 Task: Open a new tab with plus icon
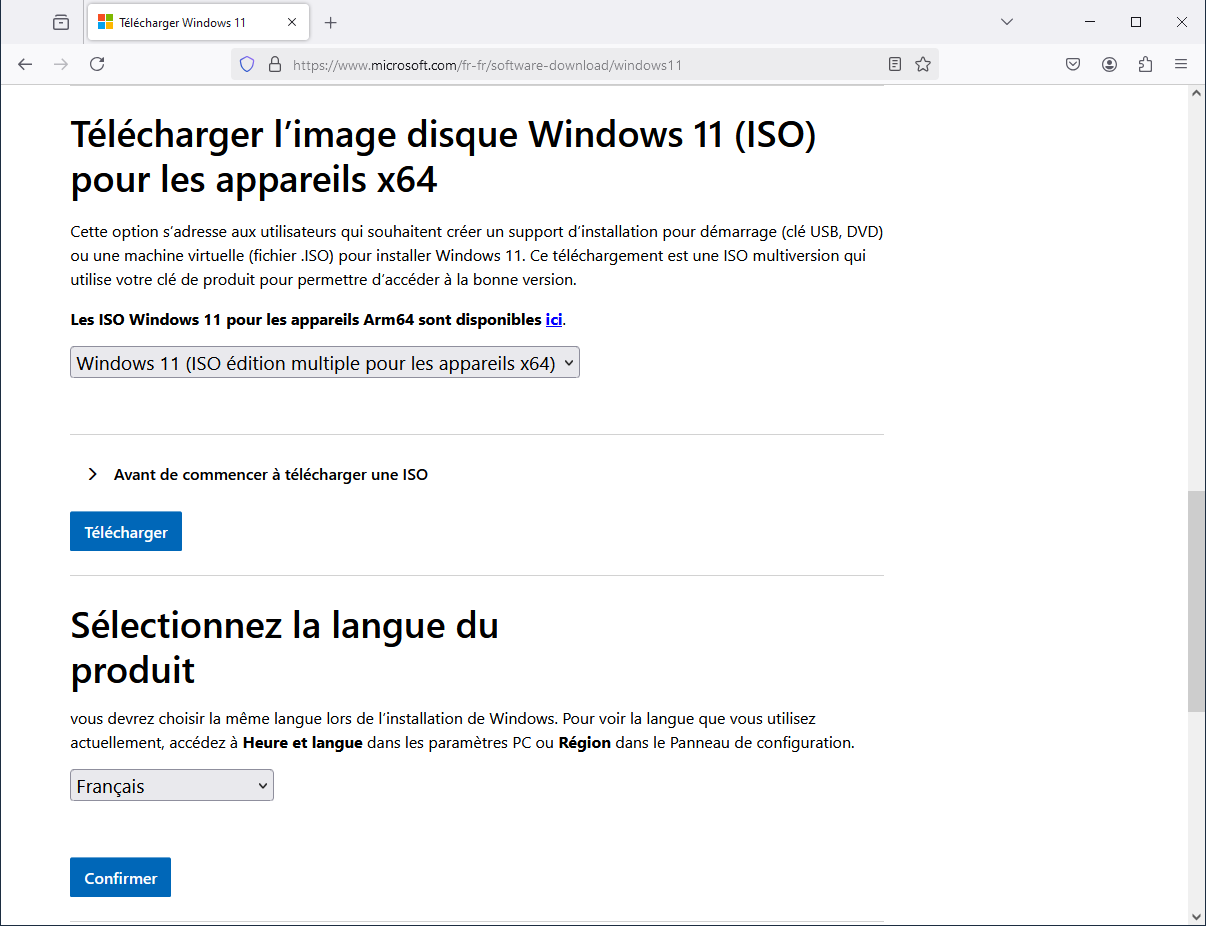click(x=331, y=22)
